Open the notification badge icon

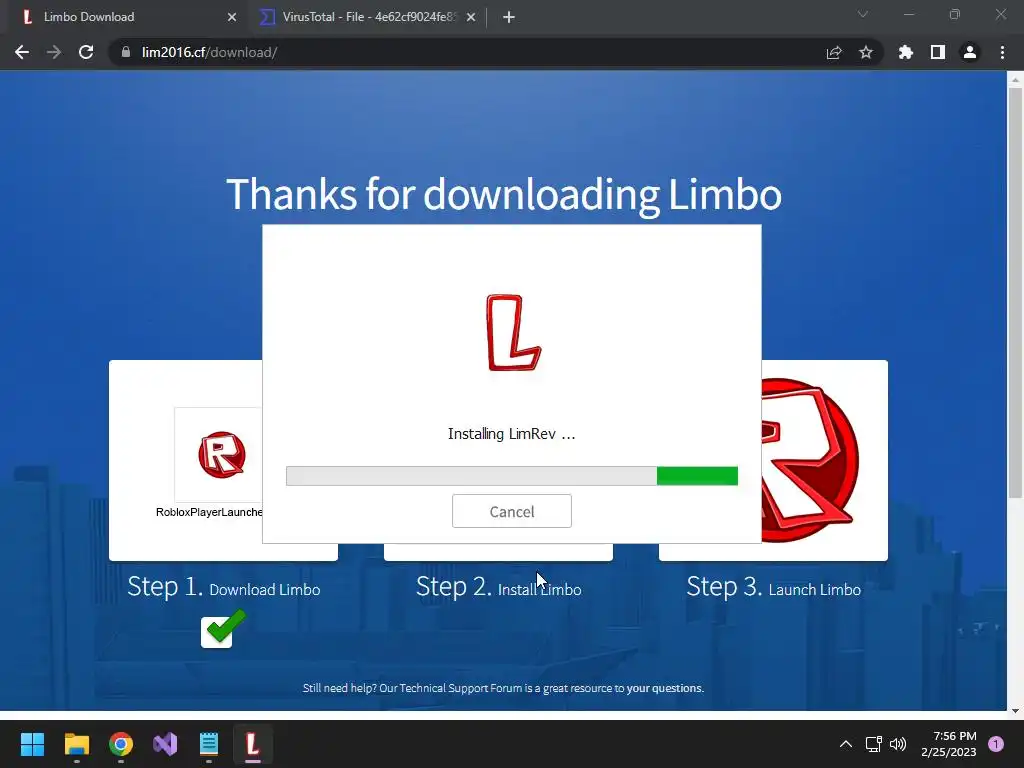coord(996,744)
